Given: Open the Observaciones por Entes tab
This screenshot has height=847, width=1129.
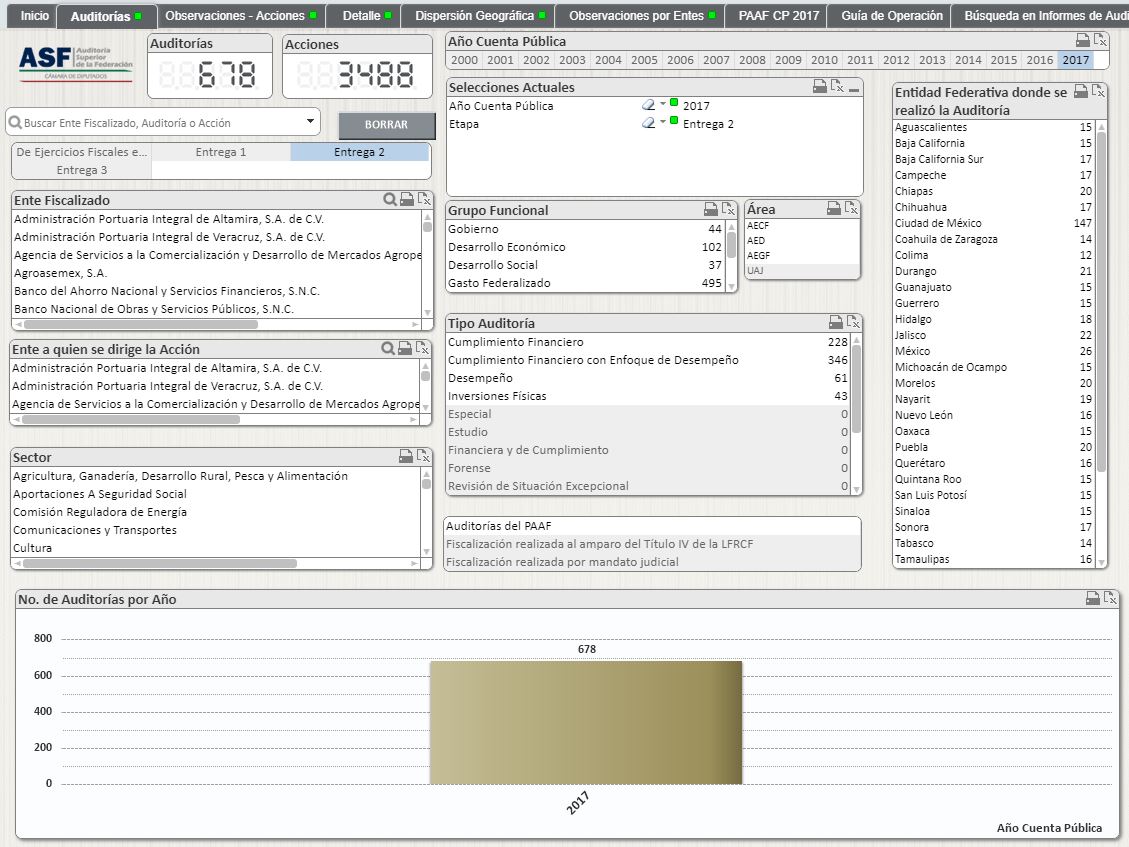Looking at the screenshot, I should [x=642, y=16].
